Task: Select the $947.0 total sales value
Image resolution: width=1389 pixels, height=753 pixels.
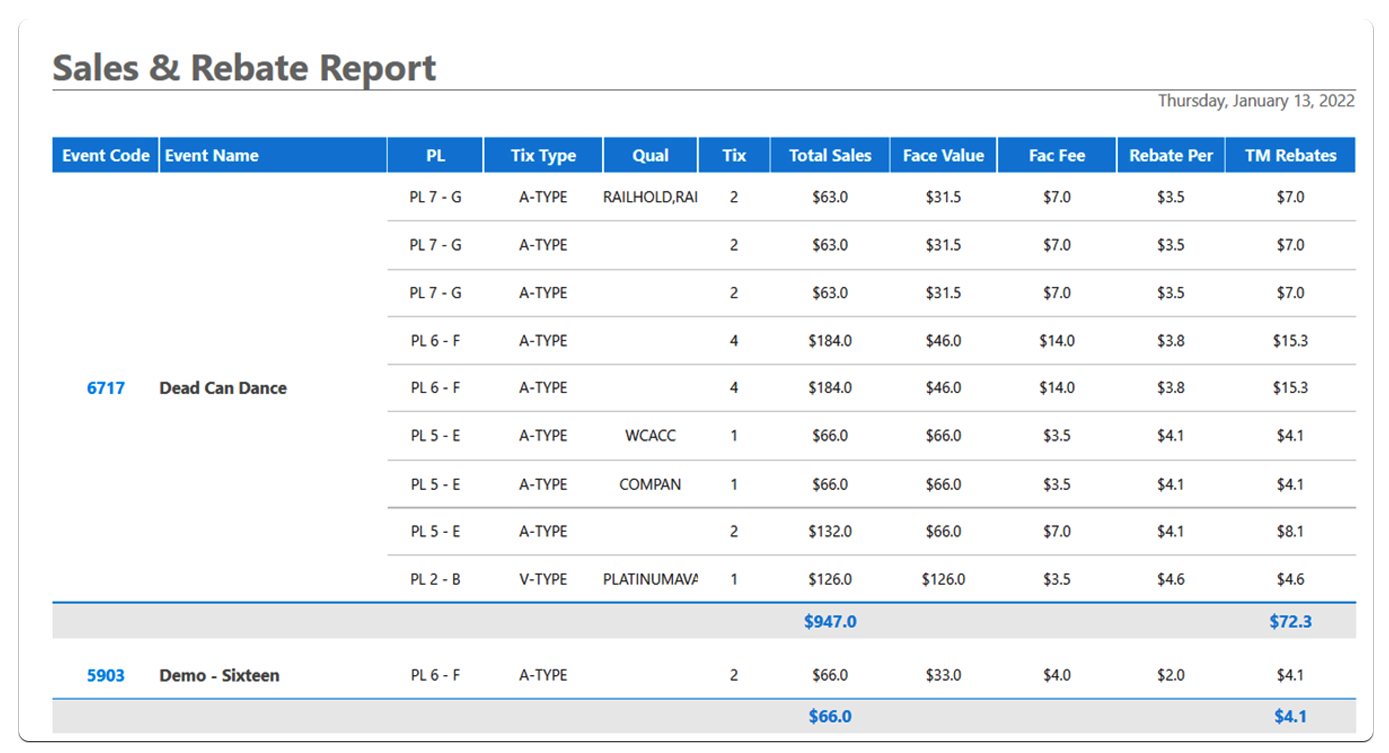Action: pos(830,621)
